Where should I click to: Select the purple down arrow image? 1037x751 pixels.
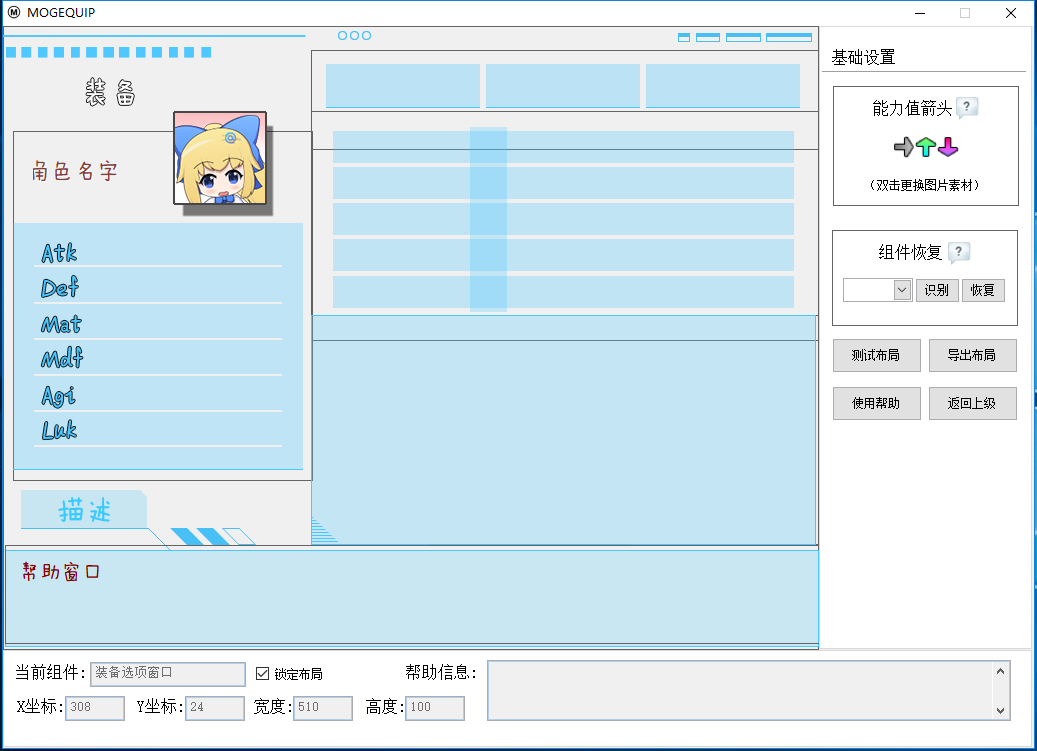[x=948, y=147]
